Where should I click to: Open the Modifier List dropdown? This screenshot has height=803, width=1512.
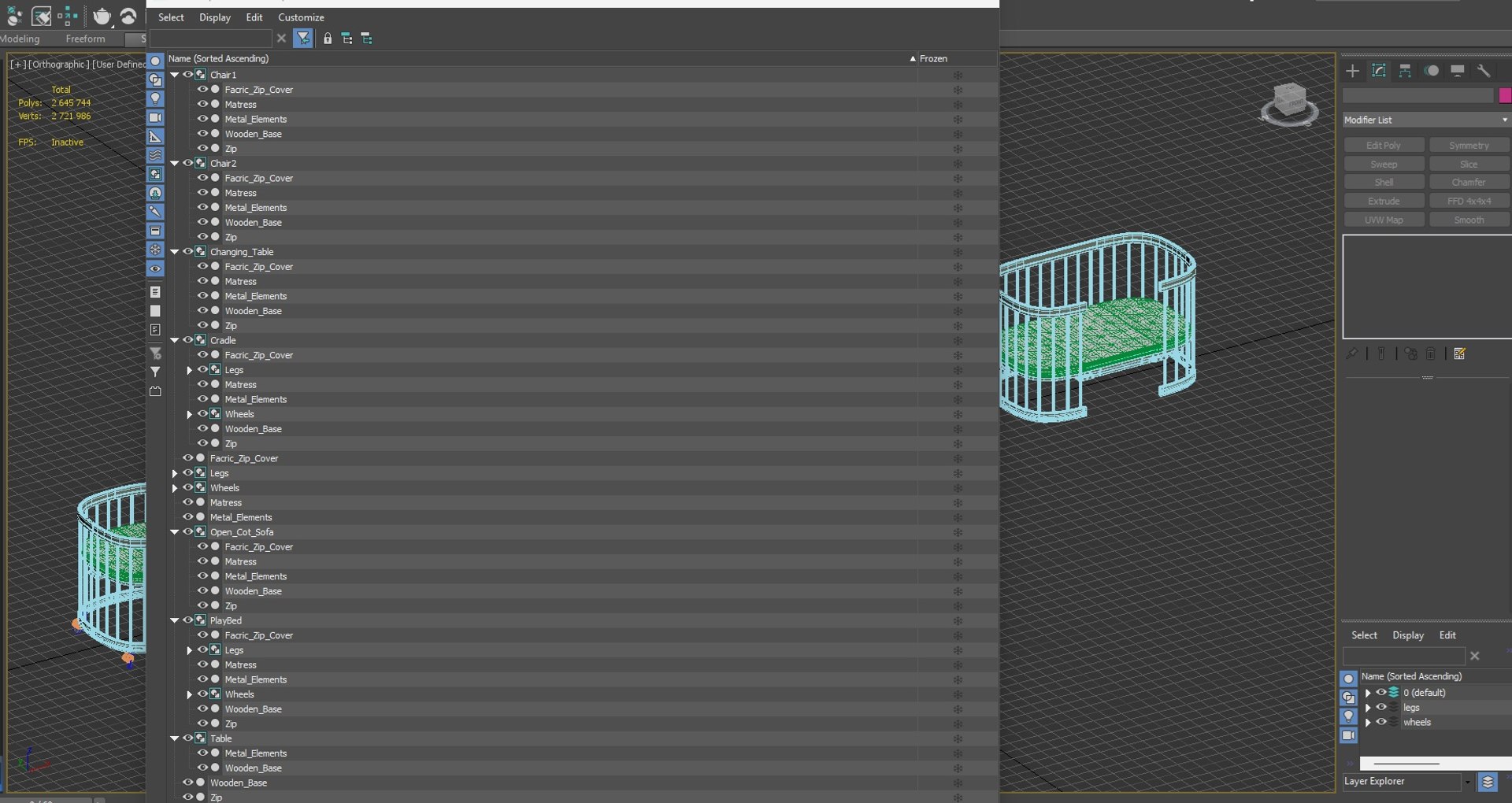point(1426,120)
